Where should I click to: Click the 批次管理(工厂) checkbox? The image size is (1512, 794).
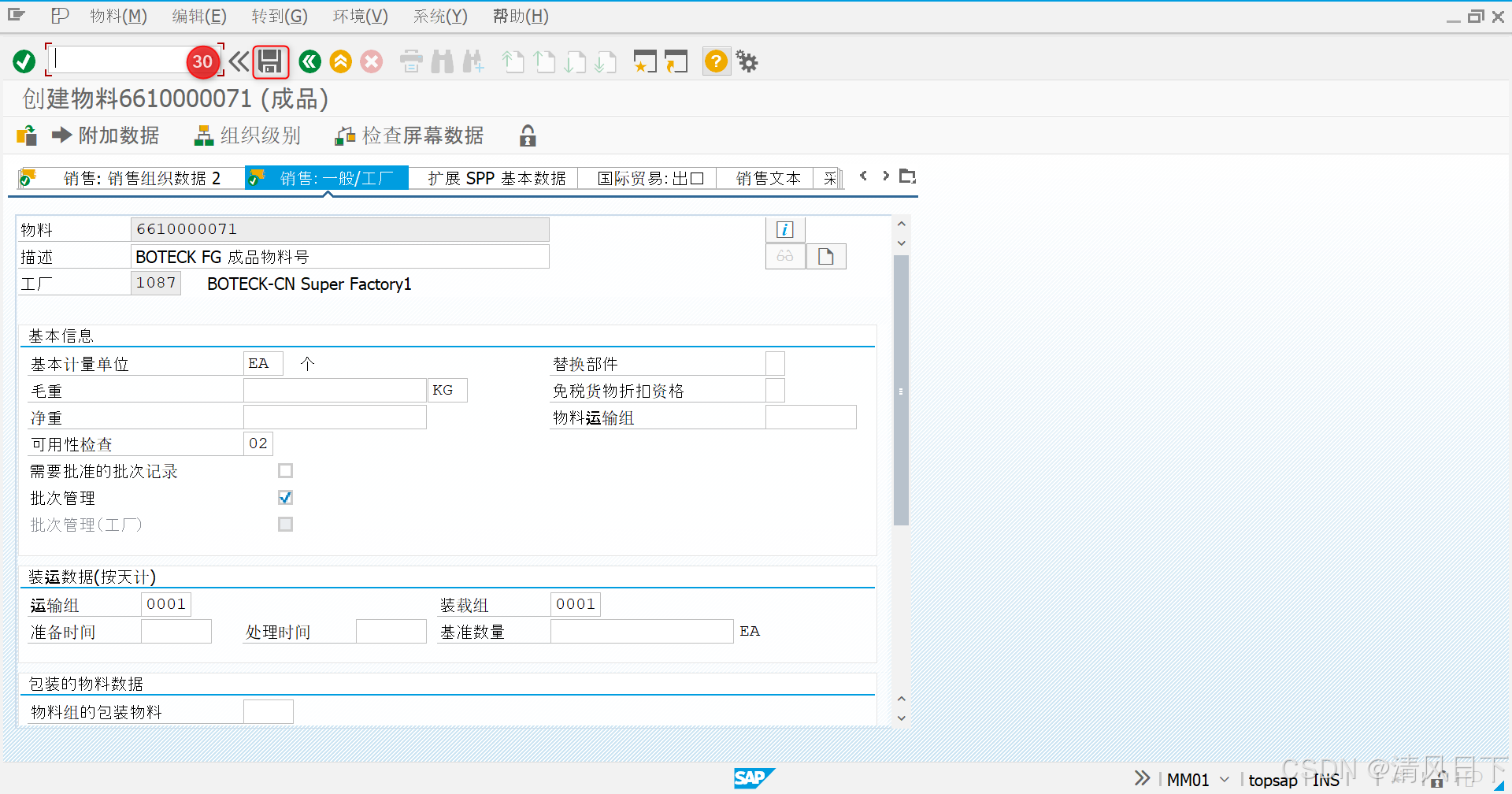tap(285, 525)
